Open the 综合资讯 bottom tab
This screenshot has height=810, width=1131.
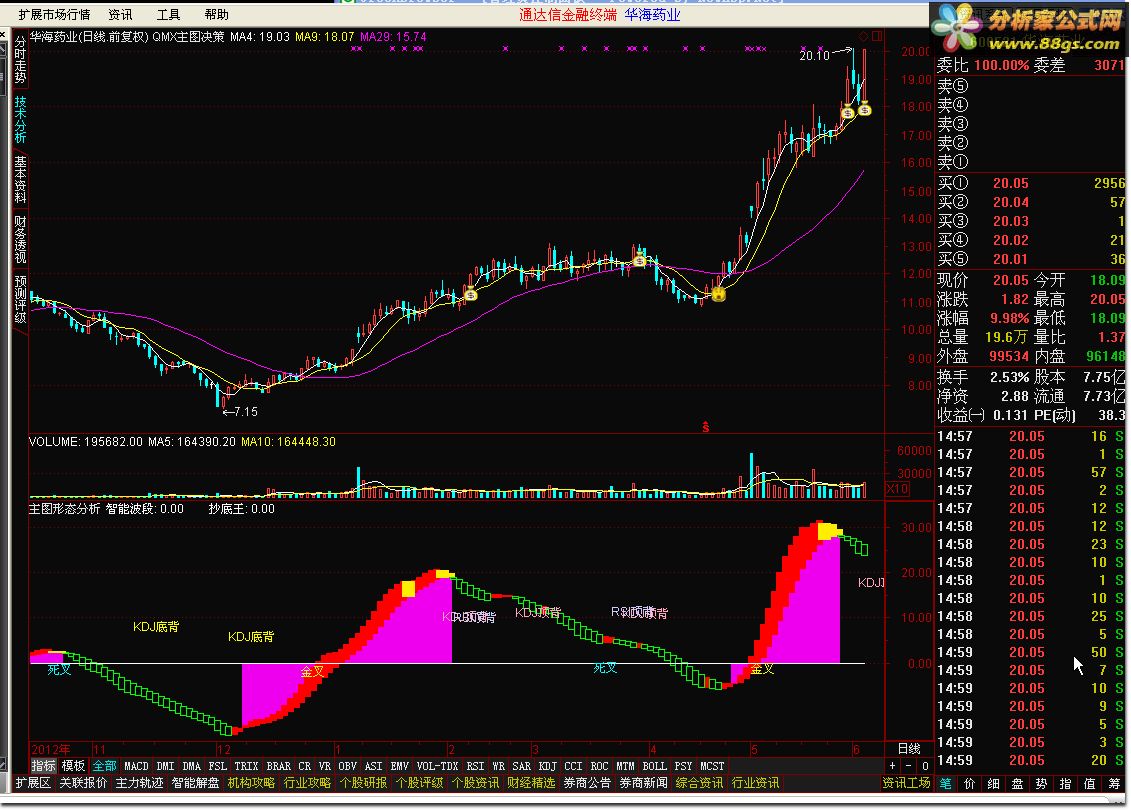tap(699, 783)
